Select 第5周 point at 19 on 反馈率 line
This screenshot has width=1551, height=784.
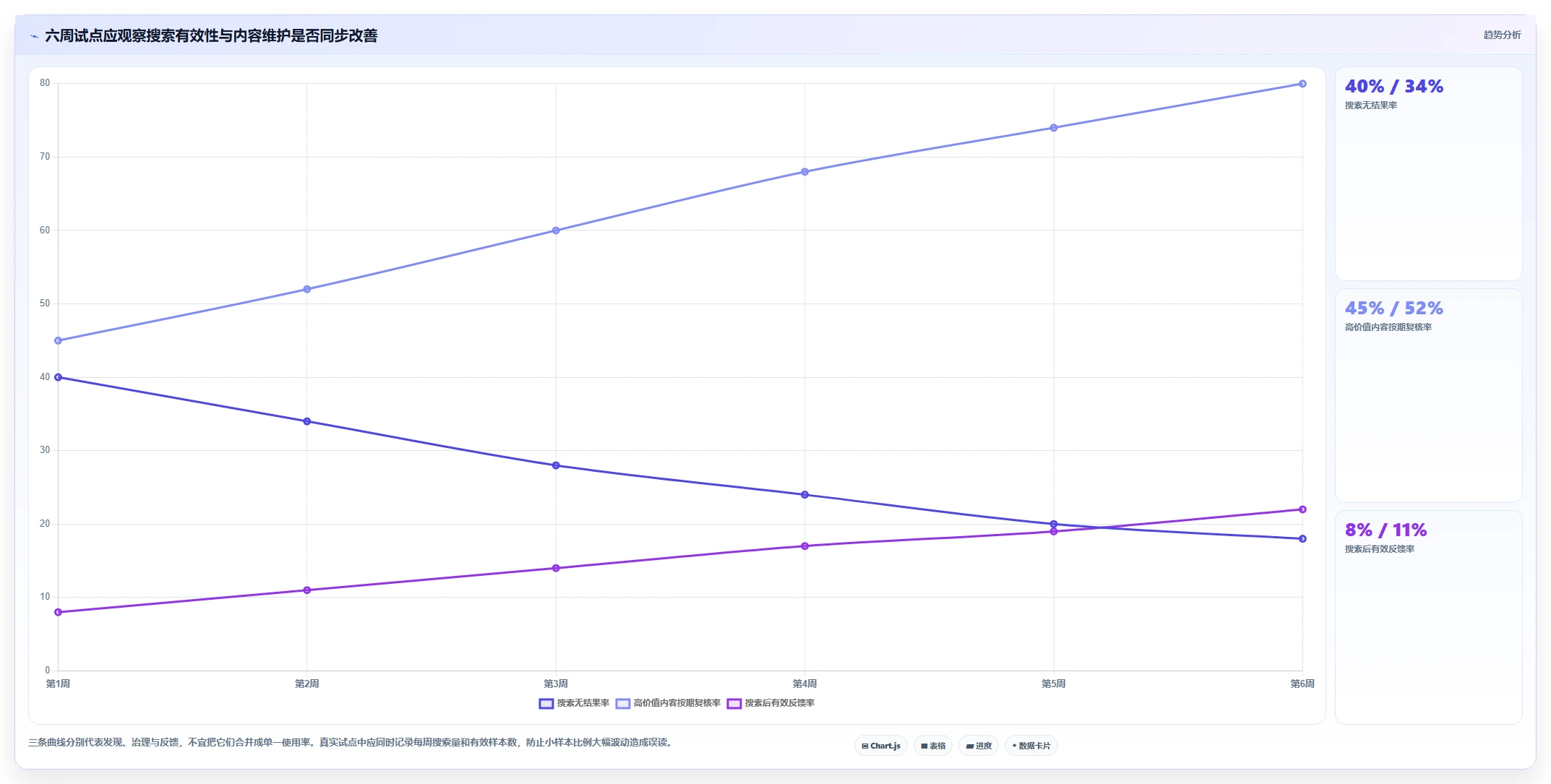click(x=1054, y=532)
